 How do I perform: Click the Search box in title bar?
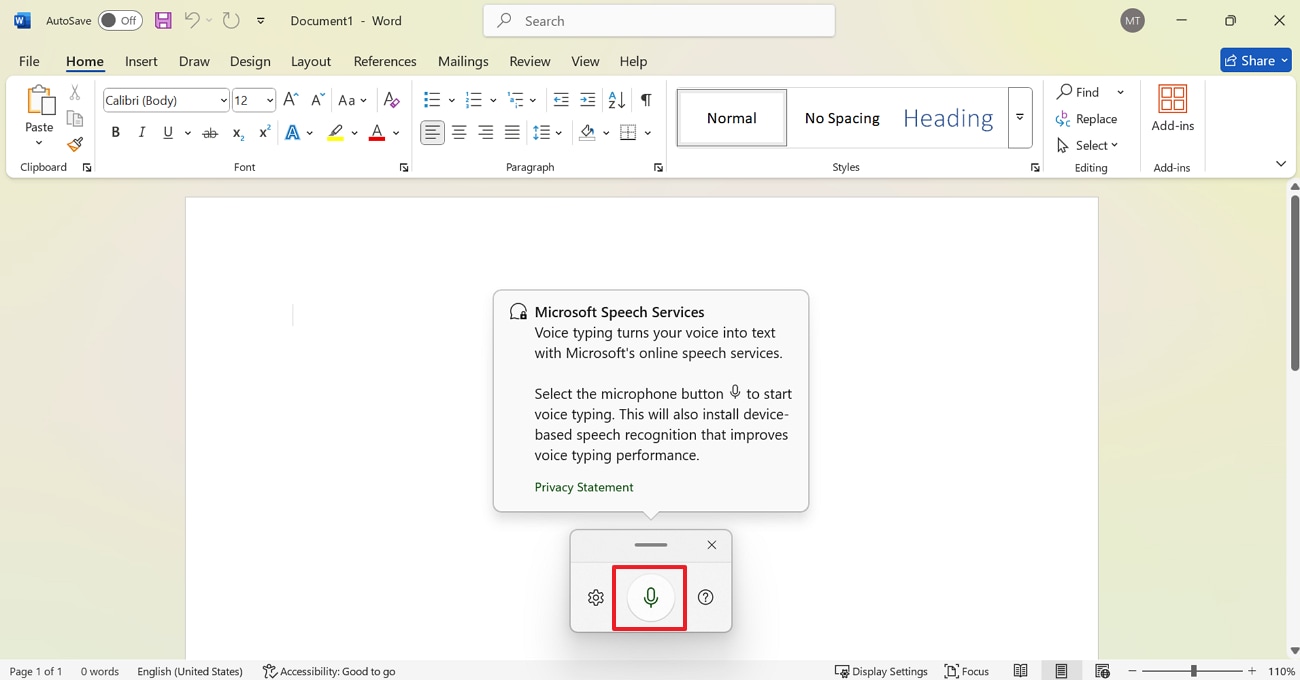pyautogui.click(x=659, y=20)
